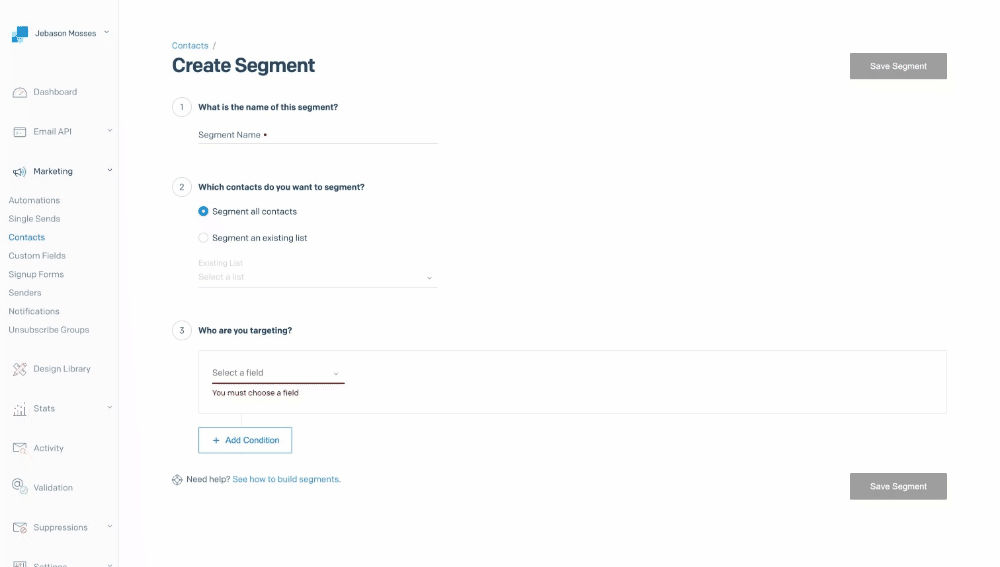Image resolution: width=1000 pixels, height=567 pixels.
Task: Click the SendGrid logo icon
Action: point(20,35)
